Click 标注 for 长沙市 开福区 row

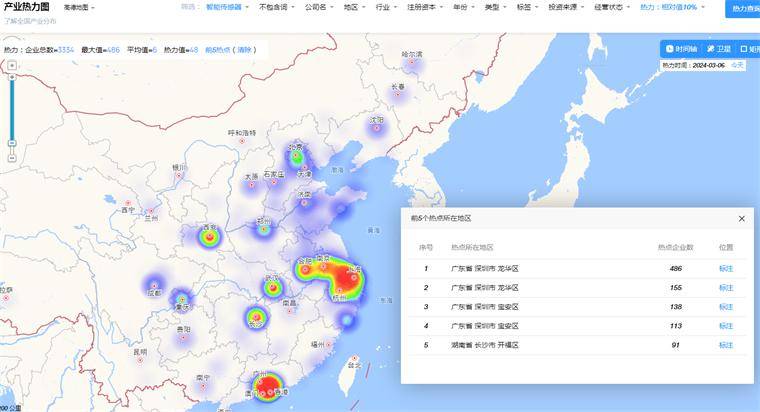click(725, 345)
